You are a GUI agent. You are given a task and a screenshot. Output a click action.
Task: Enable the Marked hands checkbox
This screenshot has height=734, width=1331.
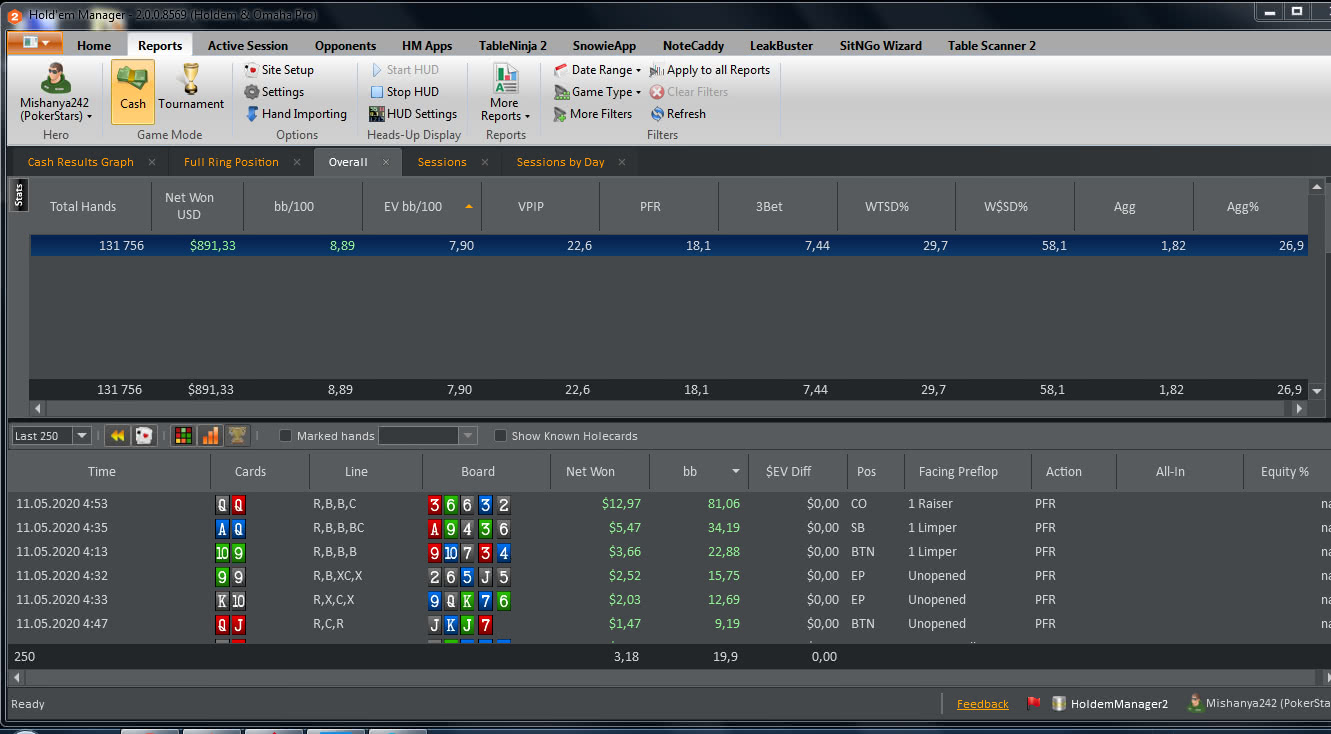pos(285,436)
